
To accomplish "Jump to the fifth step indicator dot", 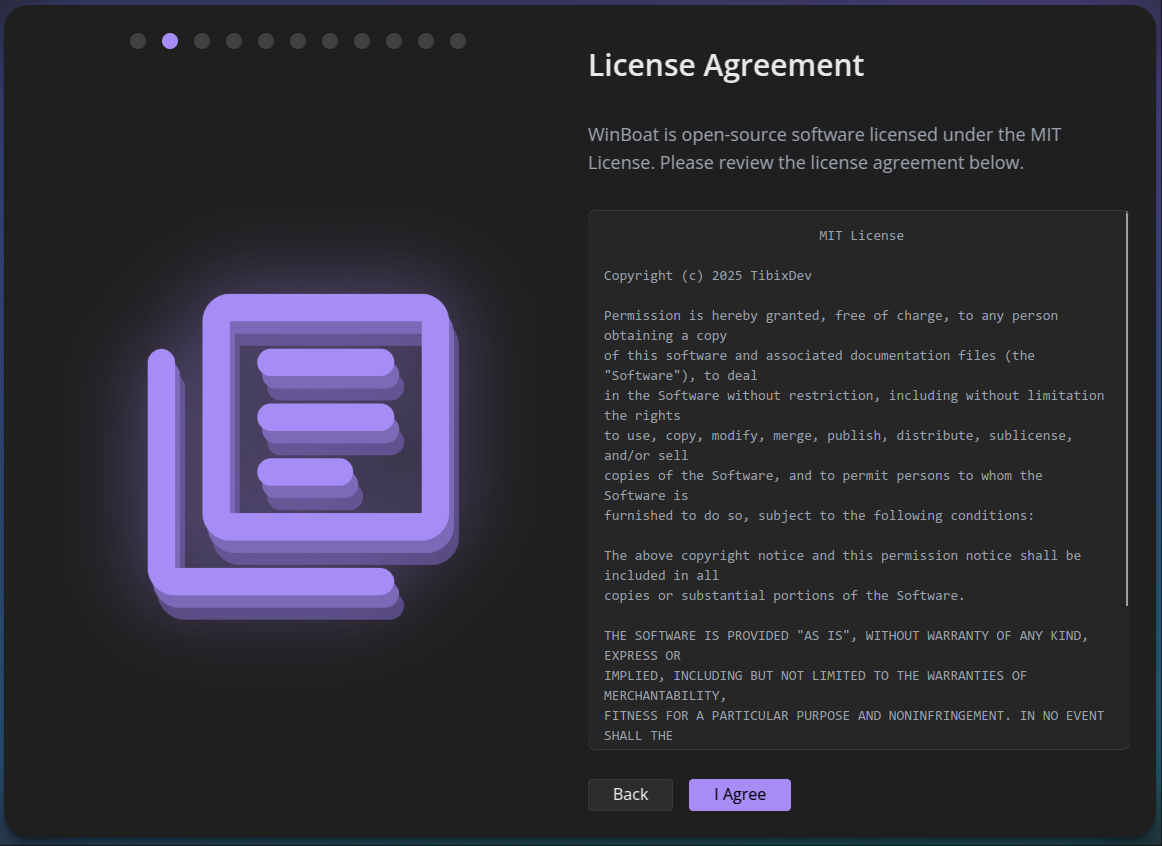I will point(266,41).
